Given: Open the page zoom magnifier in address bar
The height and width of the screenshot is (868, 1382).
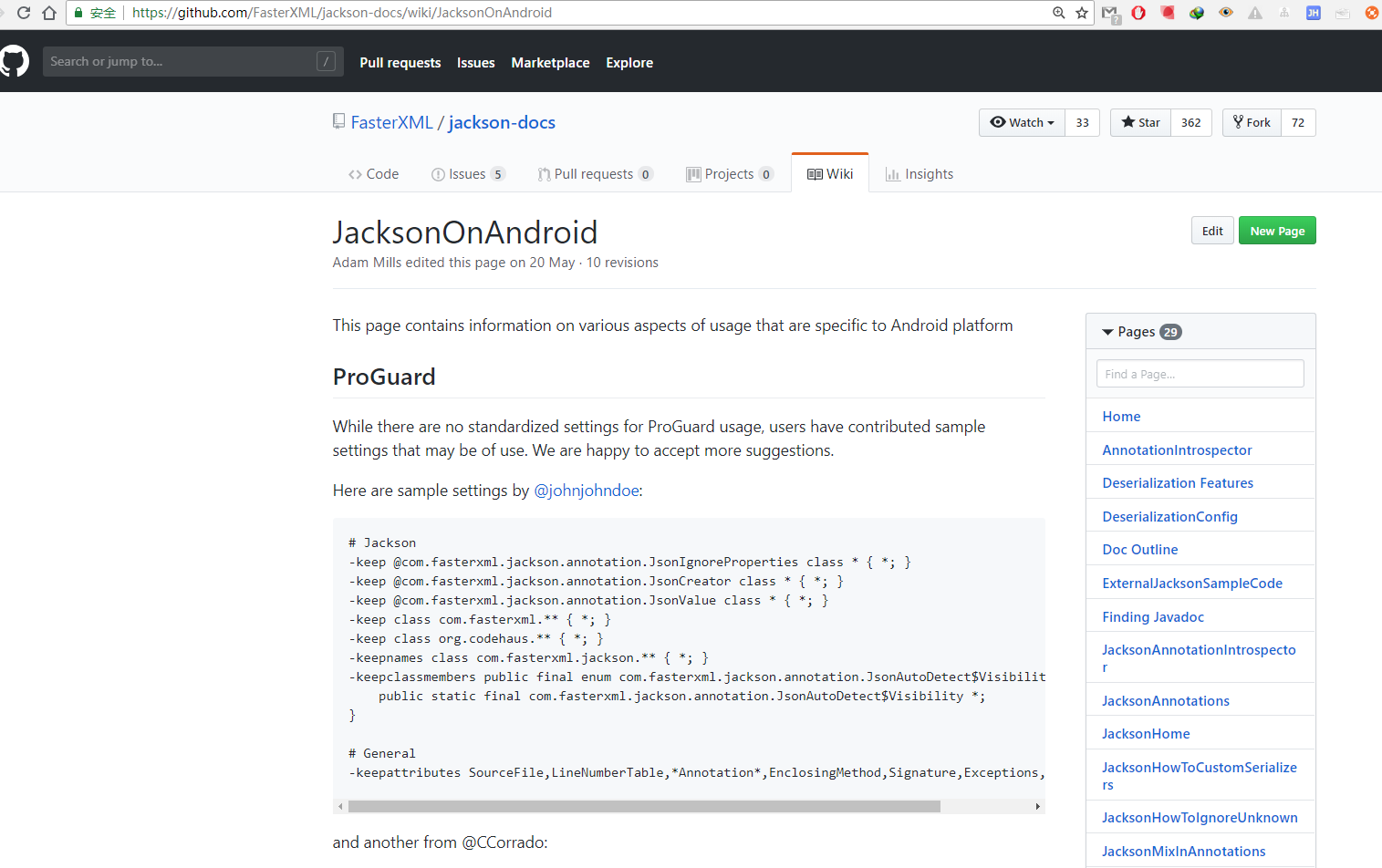Looking at the screenshot, I should 1059,13.
